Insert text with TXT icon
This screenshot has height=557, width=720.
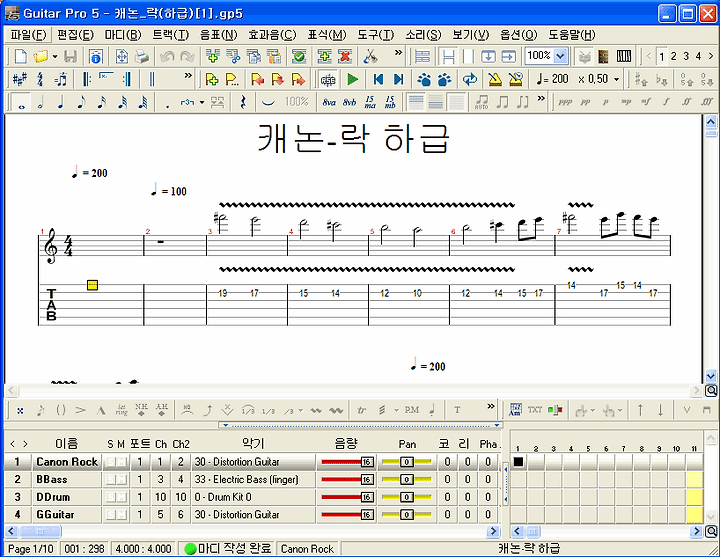point(535,410)
